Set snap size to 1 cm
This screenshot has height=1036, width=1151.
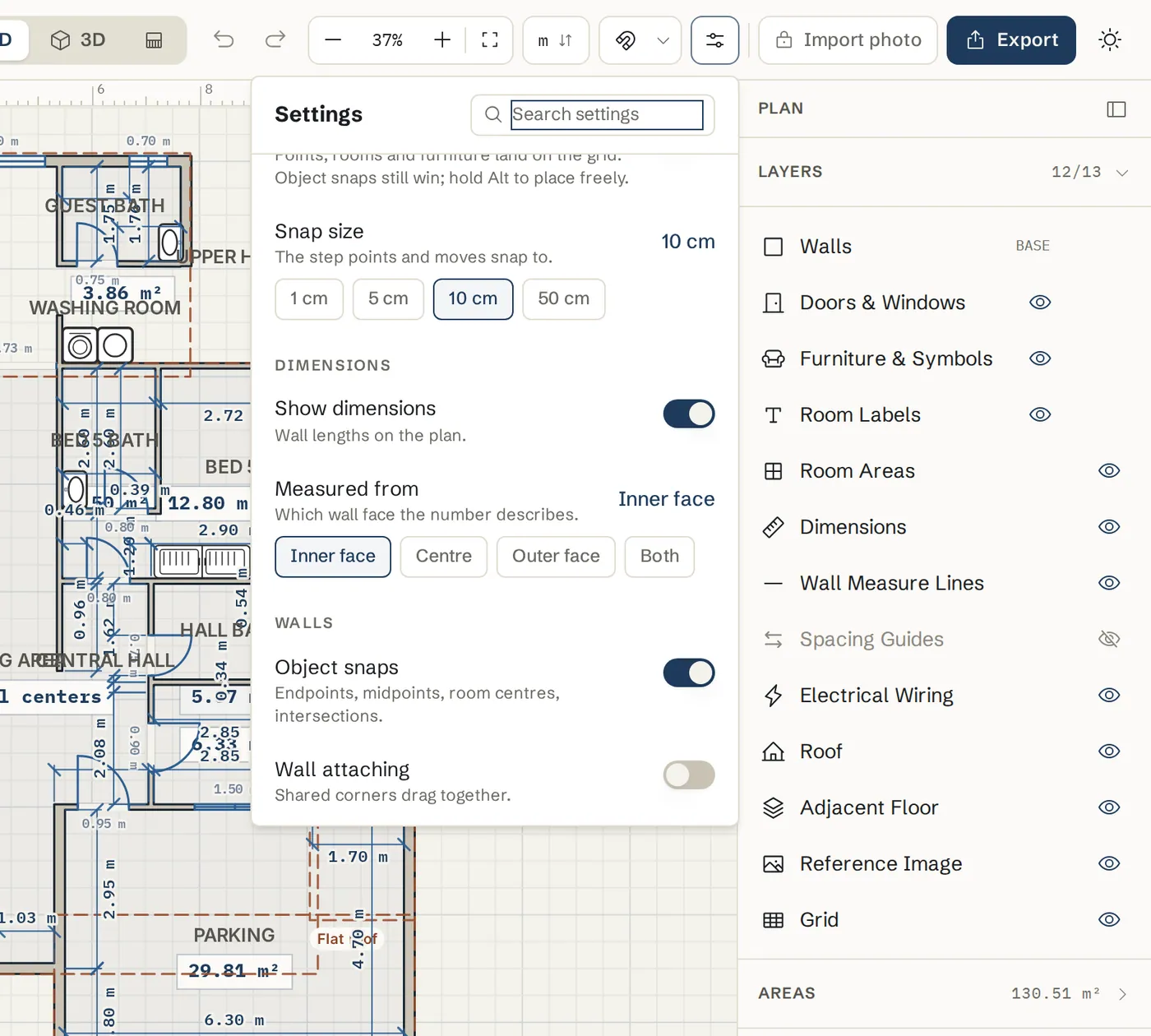(309, 298)
